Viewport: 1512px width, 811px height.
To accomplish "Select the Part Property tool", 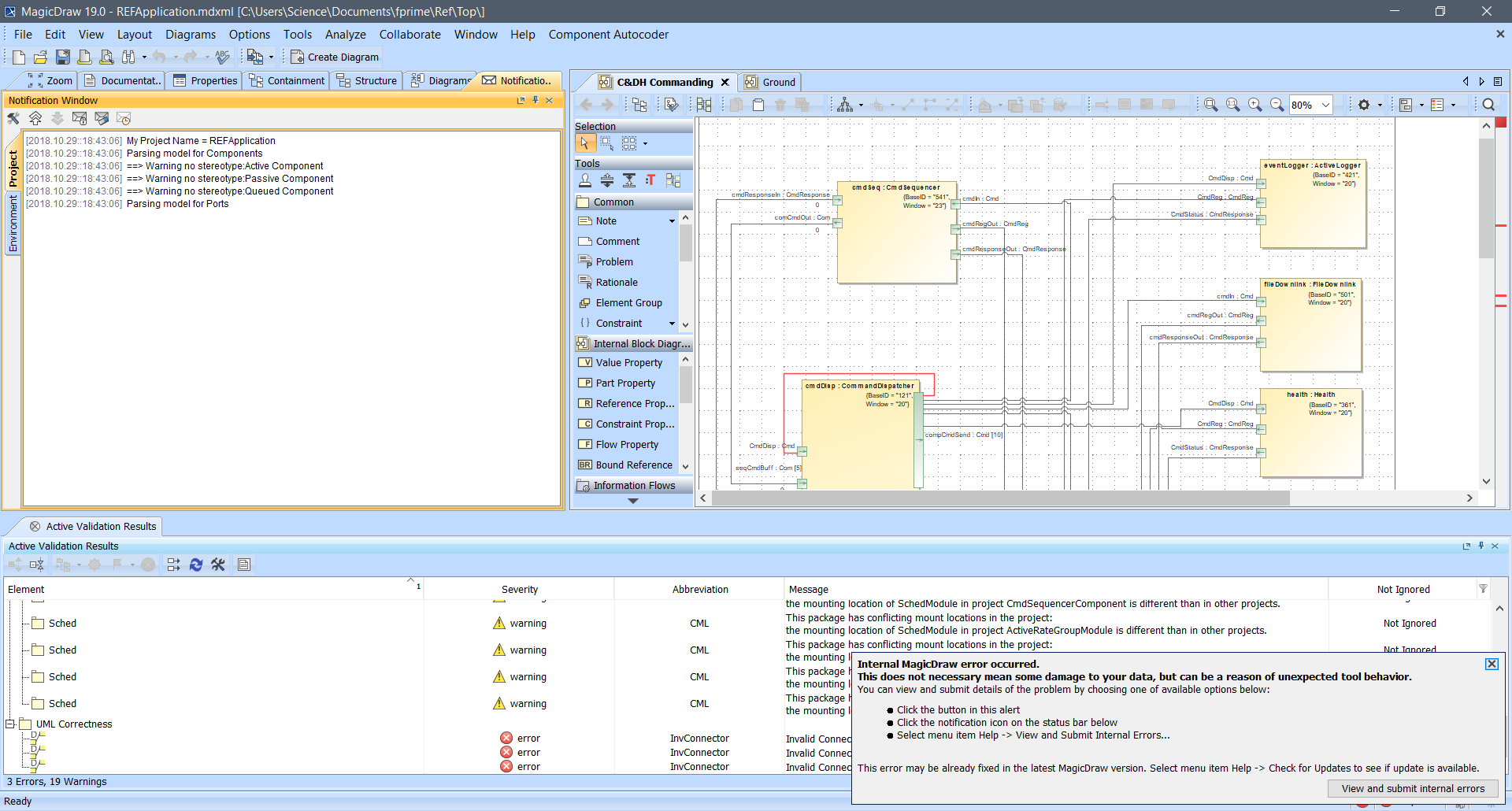I will pos(626,383).
